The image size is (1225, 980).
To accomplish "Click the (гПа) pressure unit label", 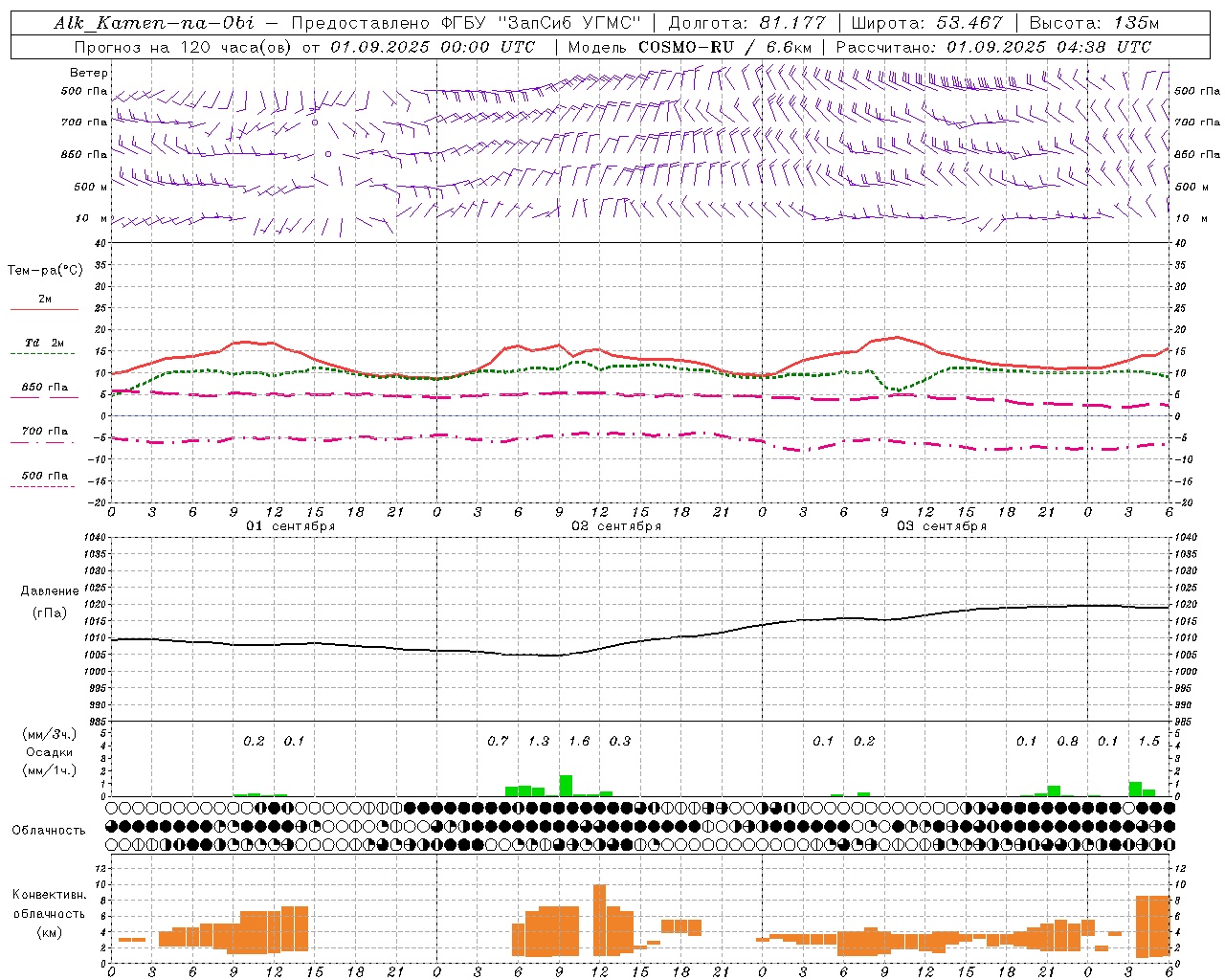I will (x=50, y=613).
